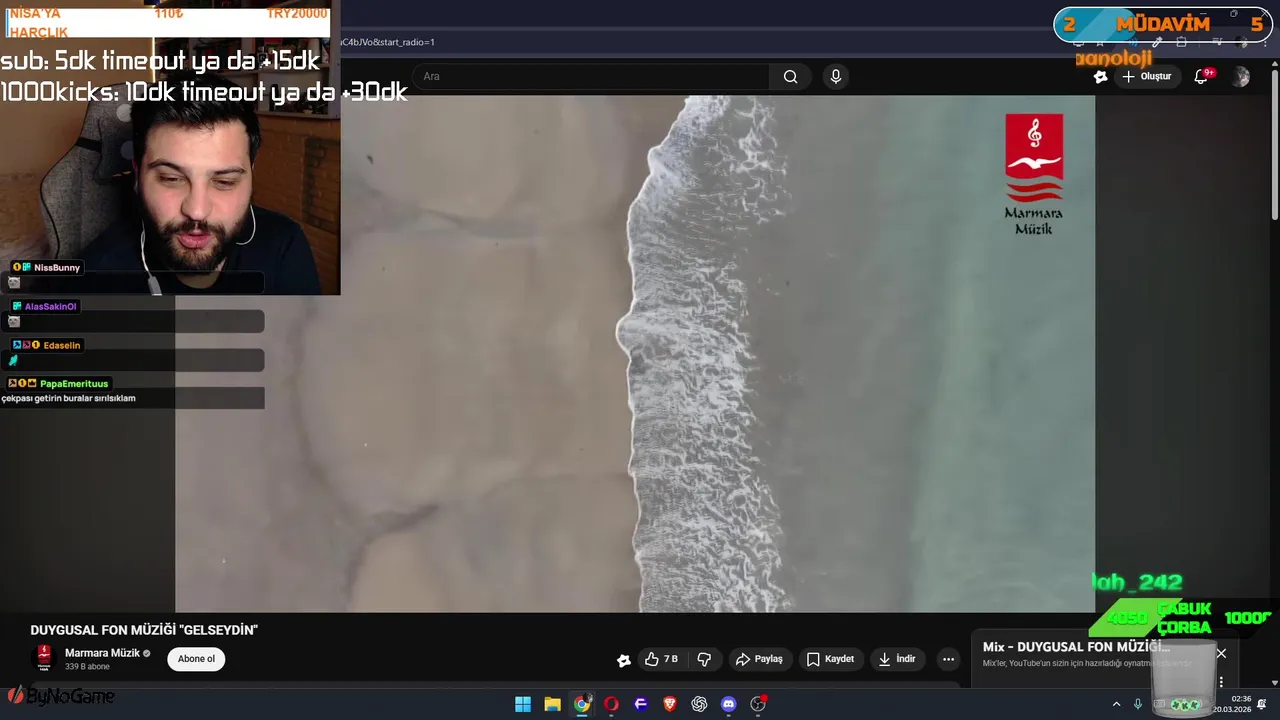Viewport: 1280px width, 720px height.
Task: Save the video with Kaydet
Action: tap(830, 659)
